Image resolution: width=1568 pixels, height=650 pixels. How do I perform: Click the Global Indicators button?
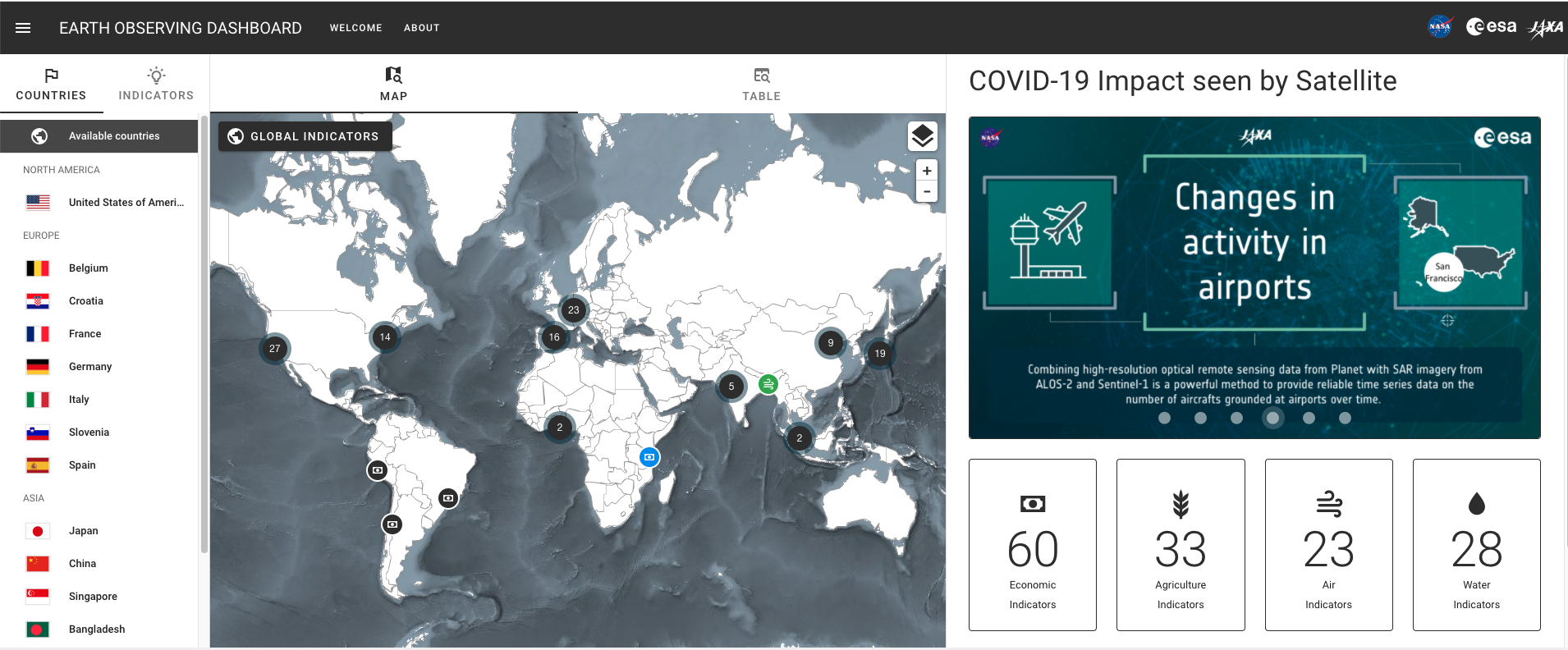[x=305, y=136]
